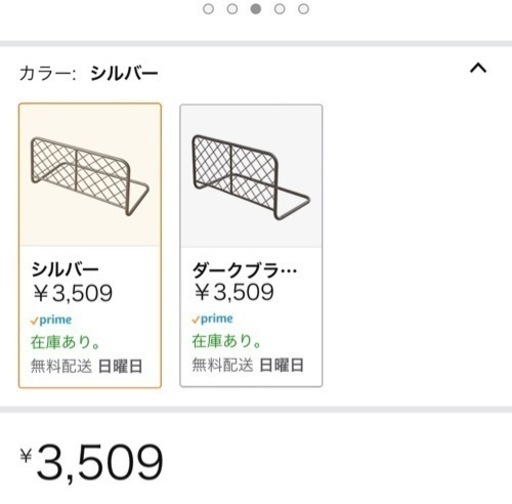
Task: Select the second carousel page dot
Action: (232, 9)
